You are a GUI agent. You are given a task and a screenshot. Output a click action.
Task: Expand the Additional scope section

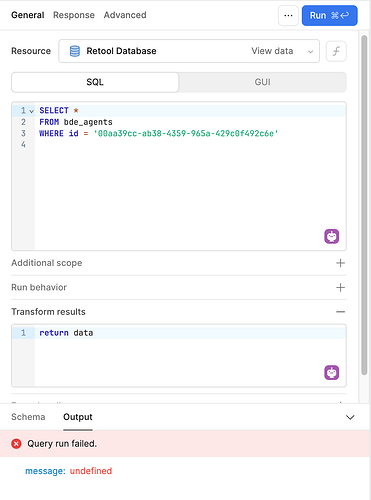click(340, 263)
